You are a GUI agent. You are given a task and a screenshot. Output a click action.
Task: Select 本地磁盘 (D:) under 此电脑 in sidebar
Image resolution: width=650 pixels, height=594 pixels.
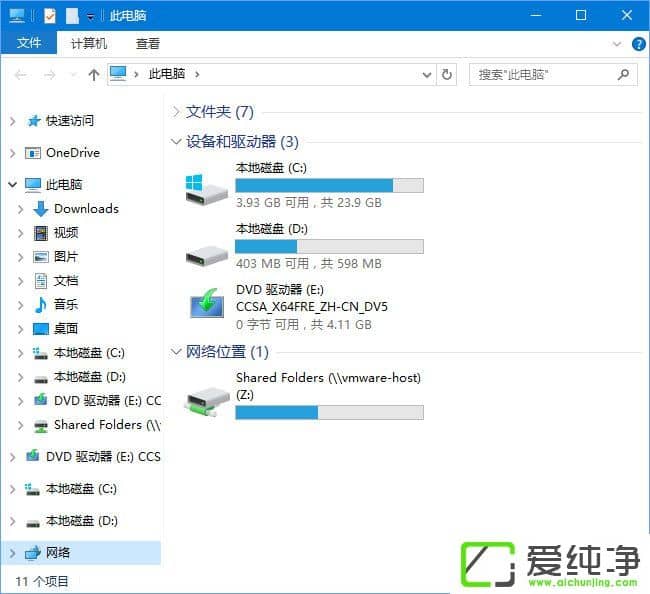(x=90, y=377)
